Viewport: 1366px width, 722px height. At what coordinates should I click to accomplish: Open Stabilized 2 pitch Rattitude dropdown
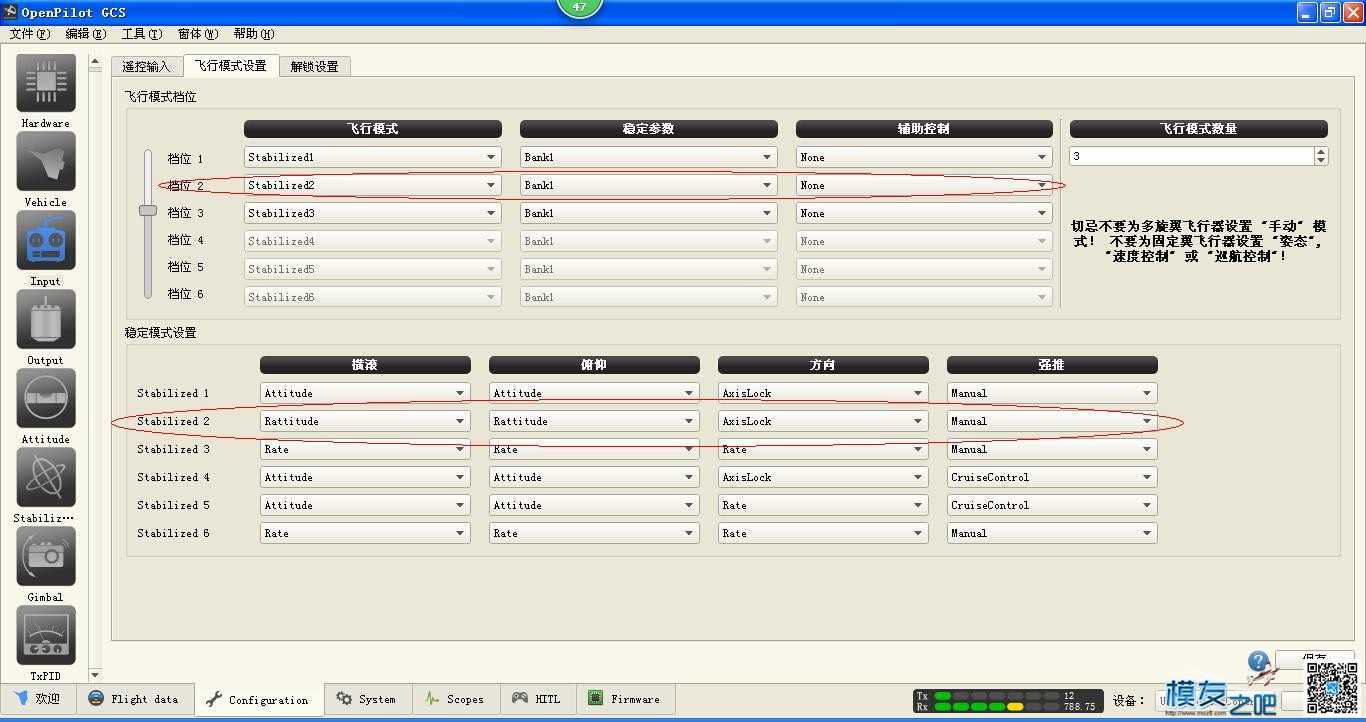point(594,421)
